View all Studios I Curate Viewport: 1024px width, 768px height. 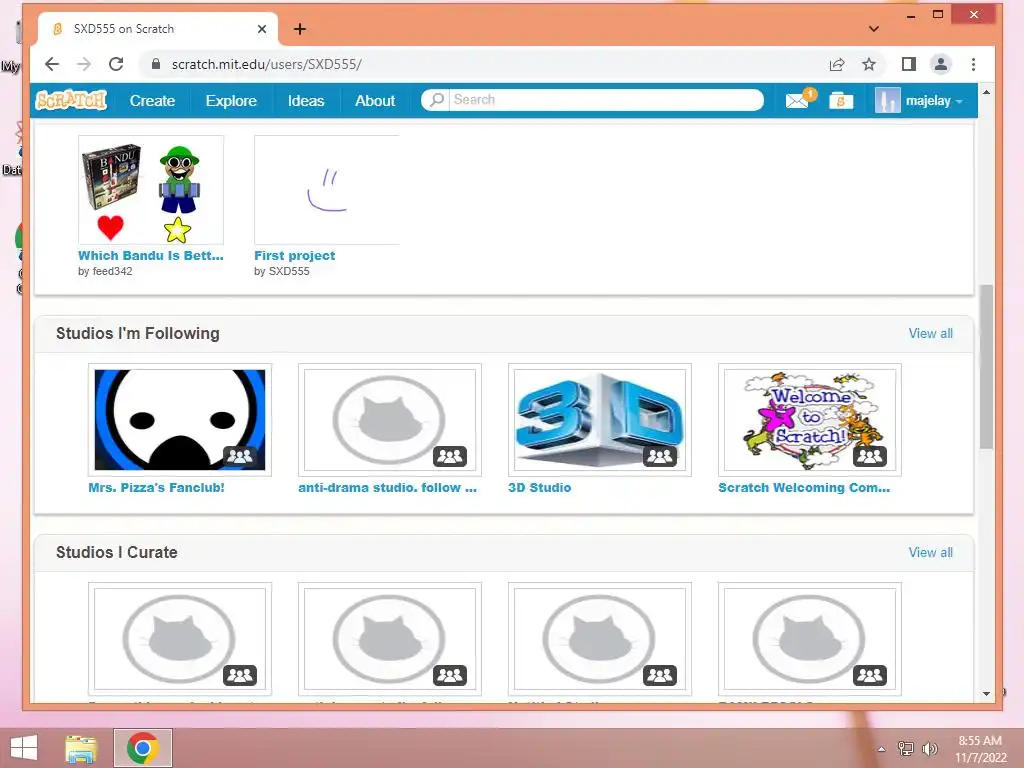point(931,552)
